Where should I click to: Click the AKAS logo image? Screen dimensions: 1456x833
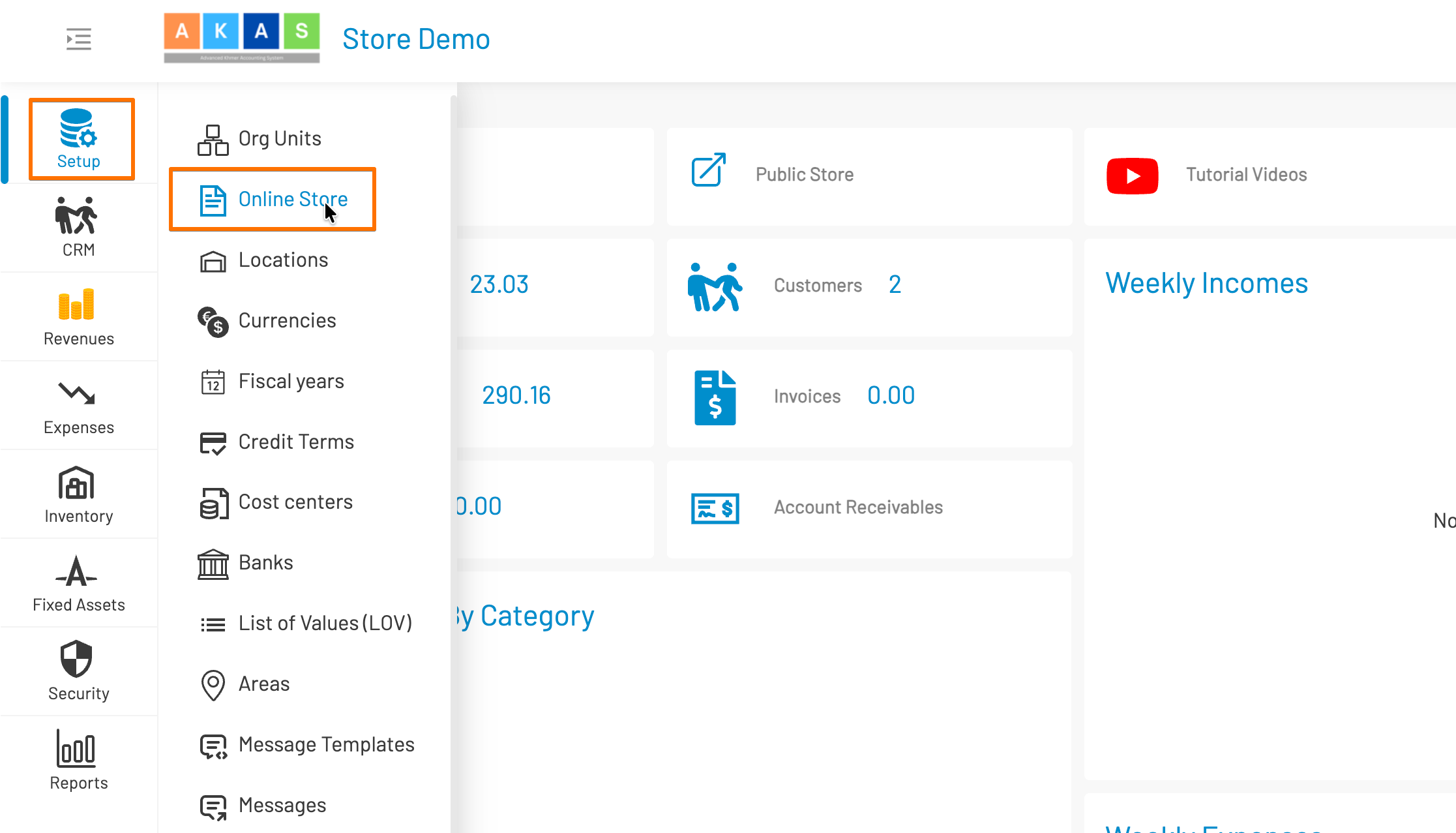(241, 38)
